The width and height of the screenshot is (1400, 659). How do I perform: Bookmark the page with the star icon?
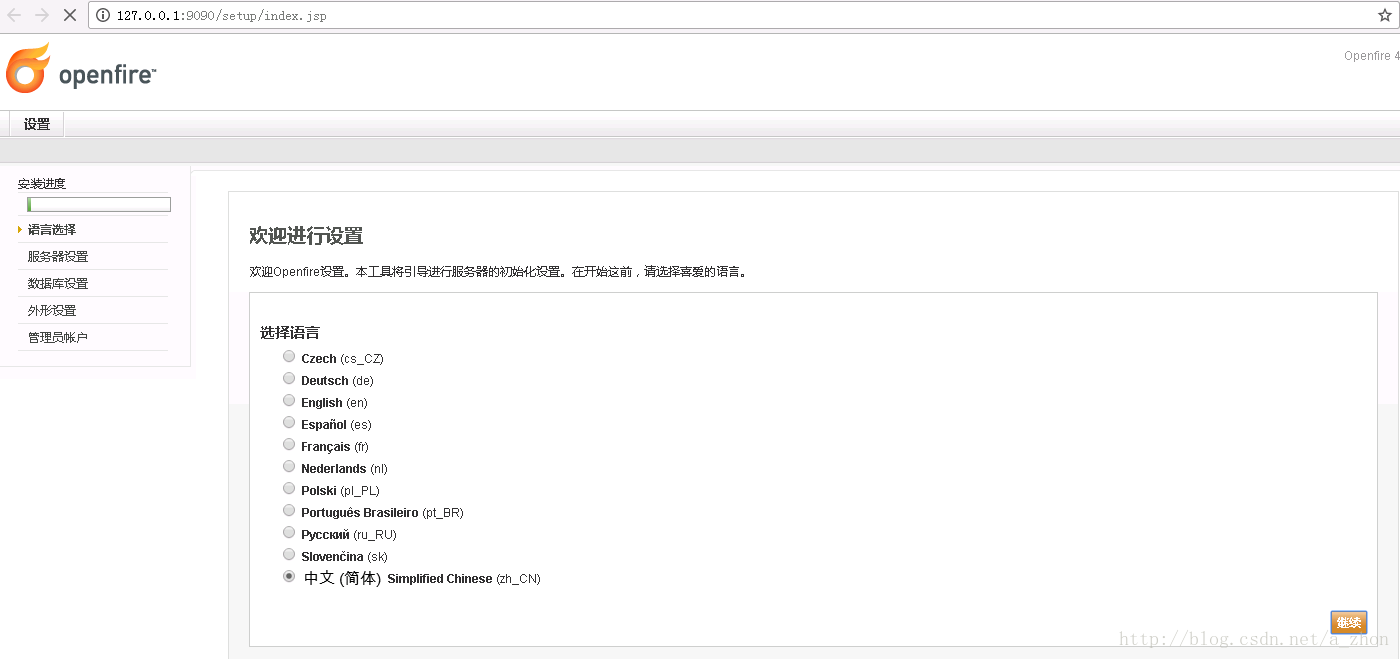click(x=1385, y=15)
